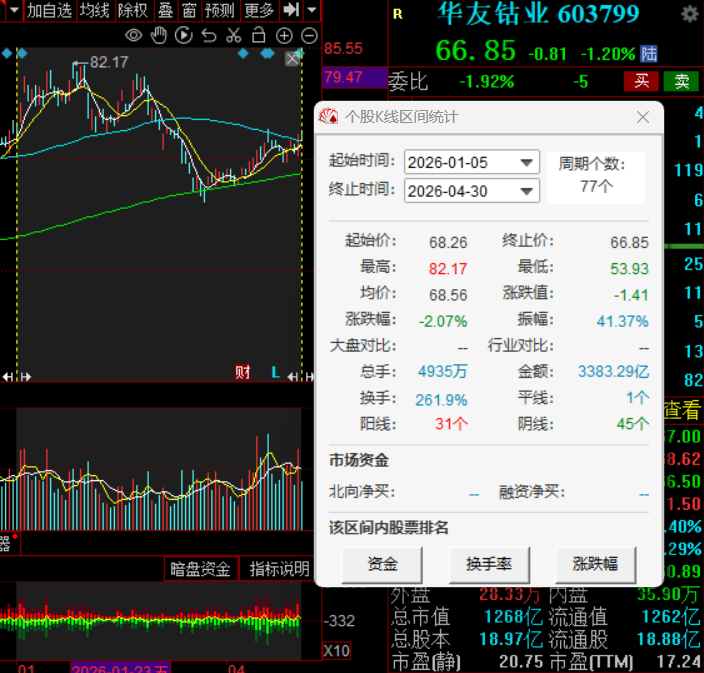
Task: Click the 换手率 ranking button
Action: coord(489,564)
